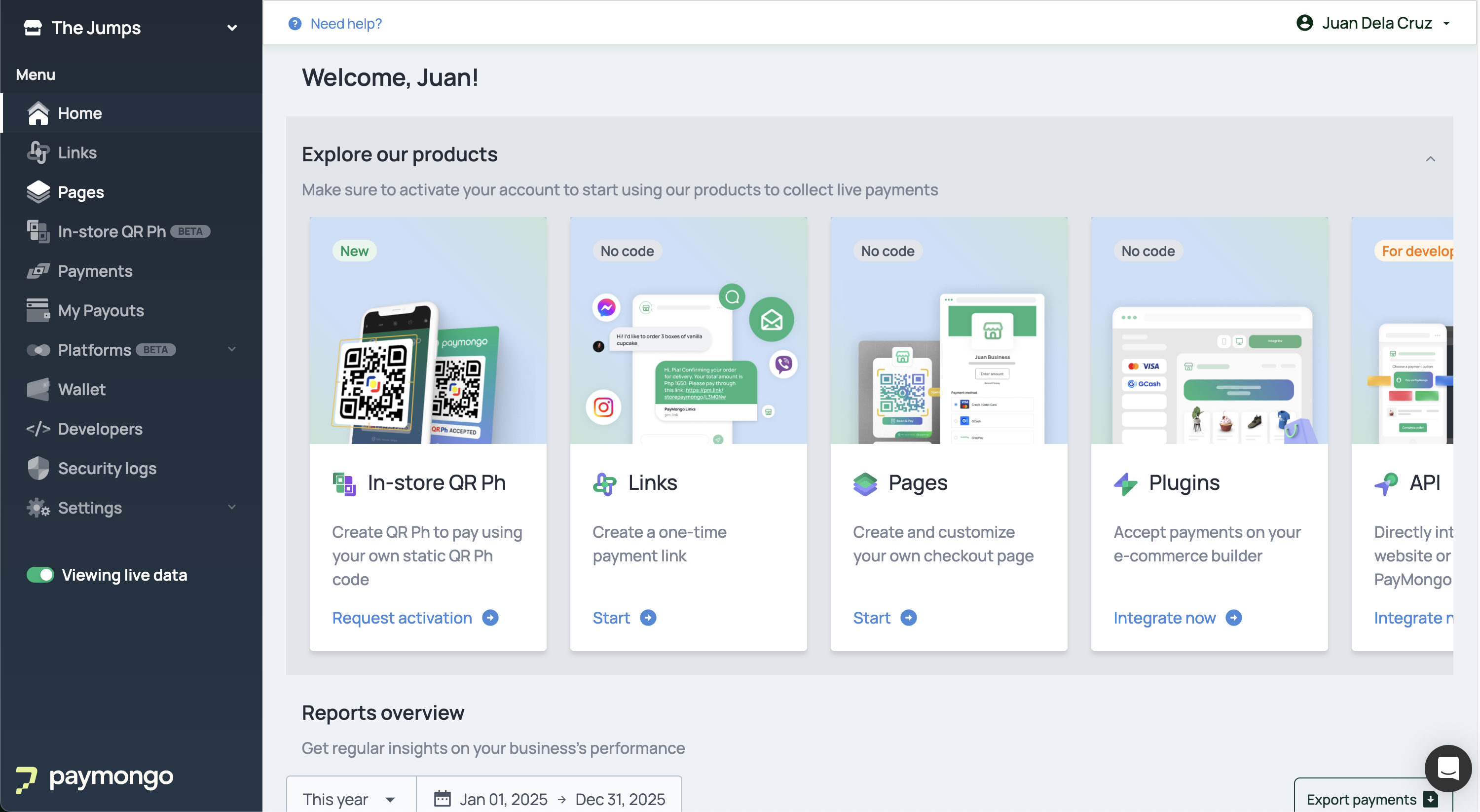Click the BETA badge beside Platforms
1480x812 pixels.
tap(156, 349)
